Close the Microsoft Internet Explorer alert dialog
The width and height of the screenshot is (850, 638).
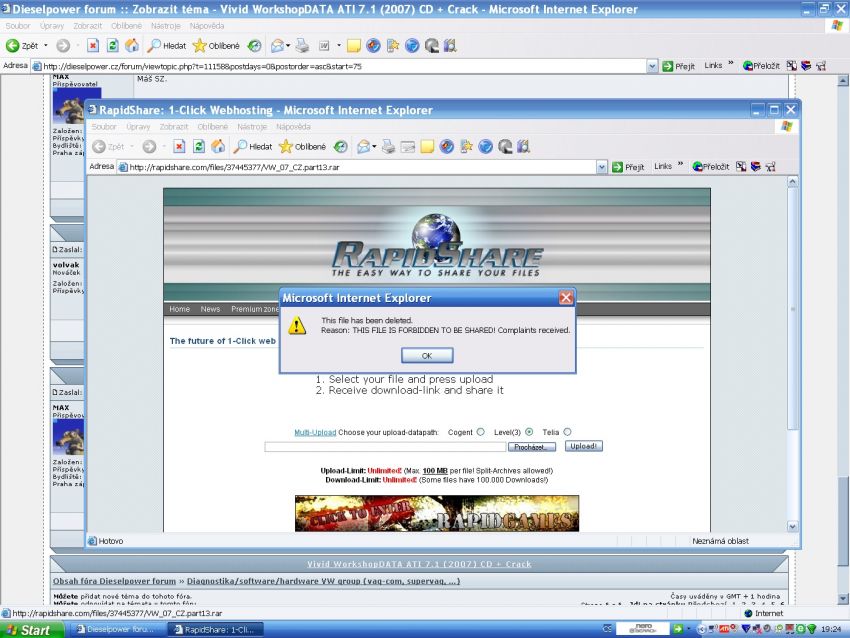coord(566,298)
